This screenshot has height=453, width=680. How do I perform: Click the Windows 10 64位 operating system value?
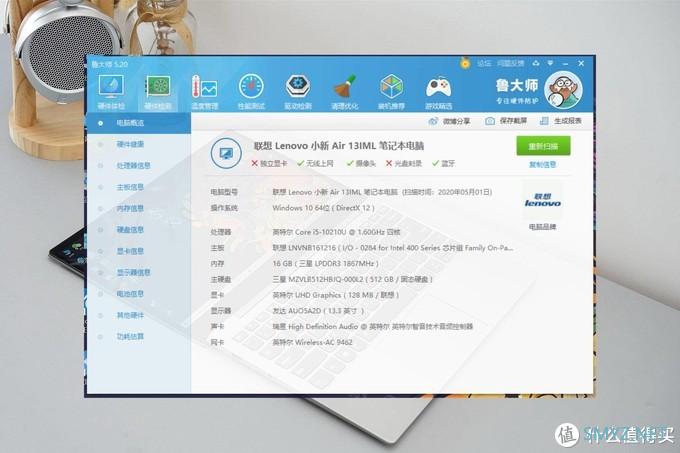pos(324,208)
